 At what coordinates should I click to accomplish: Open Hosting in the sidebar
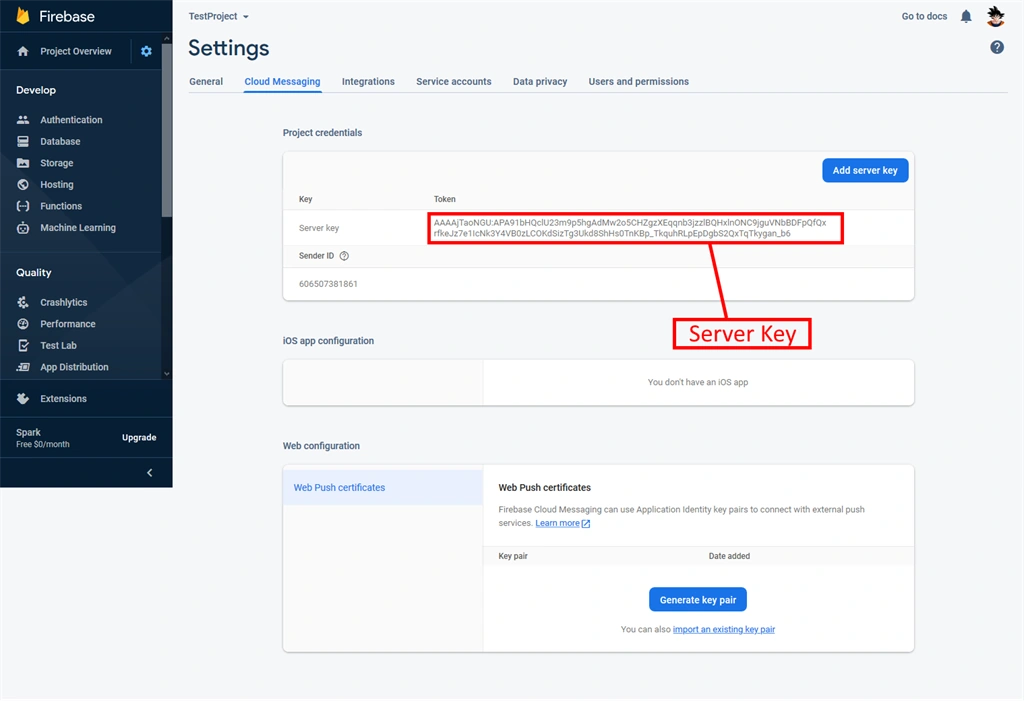click(x=57, y=184)
